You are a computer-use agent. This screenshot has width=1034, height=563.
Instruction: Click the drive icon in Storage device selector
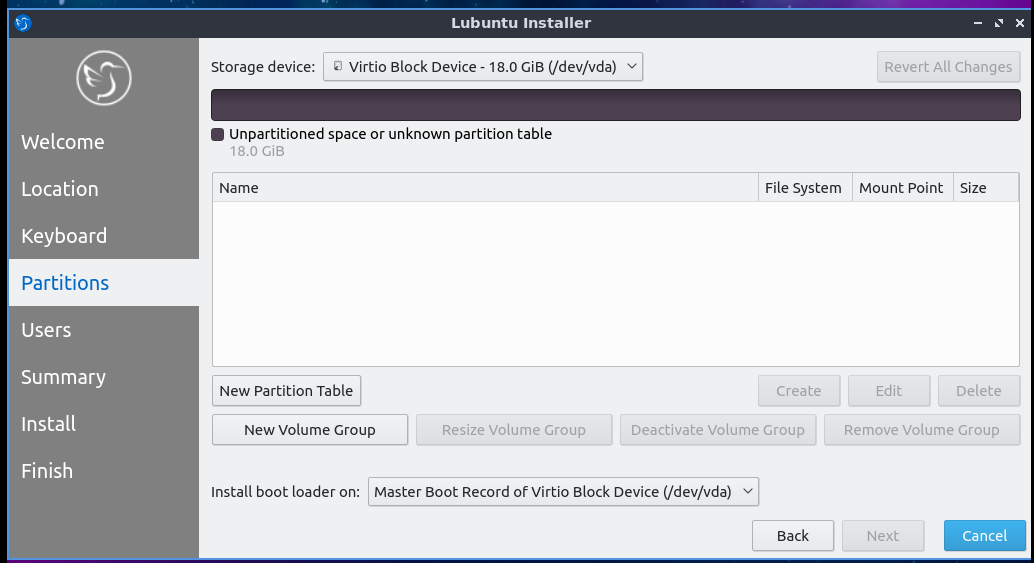338,67
